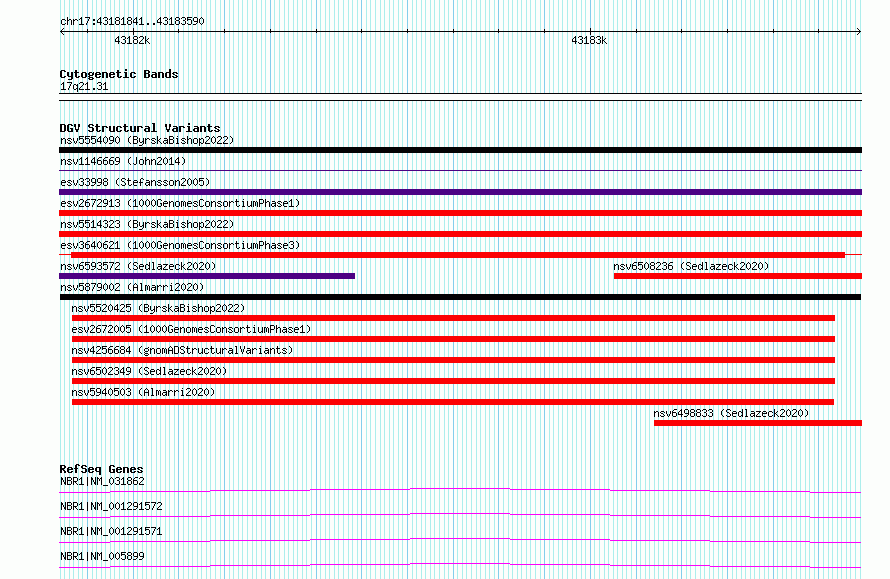Click the chr17:43181841..43183590 coordinate label
Screen dimensions: 890x579
click(x=132, y=22)
